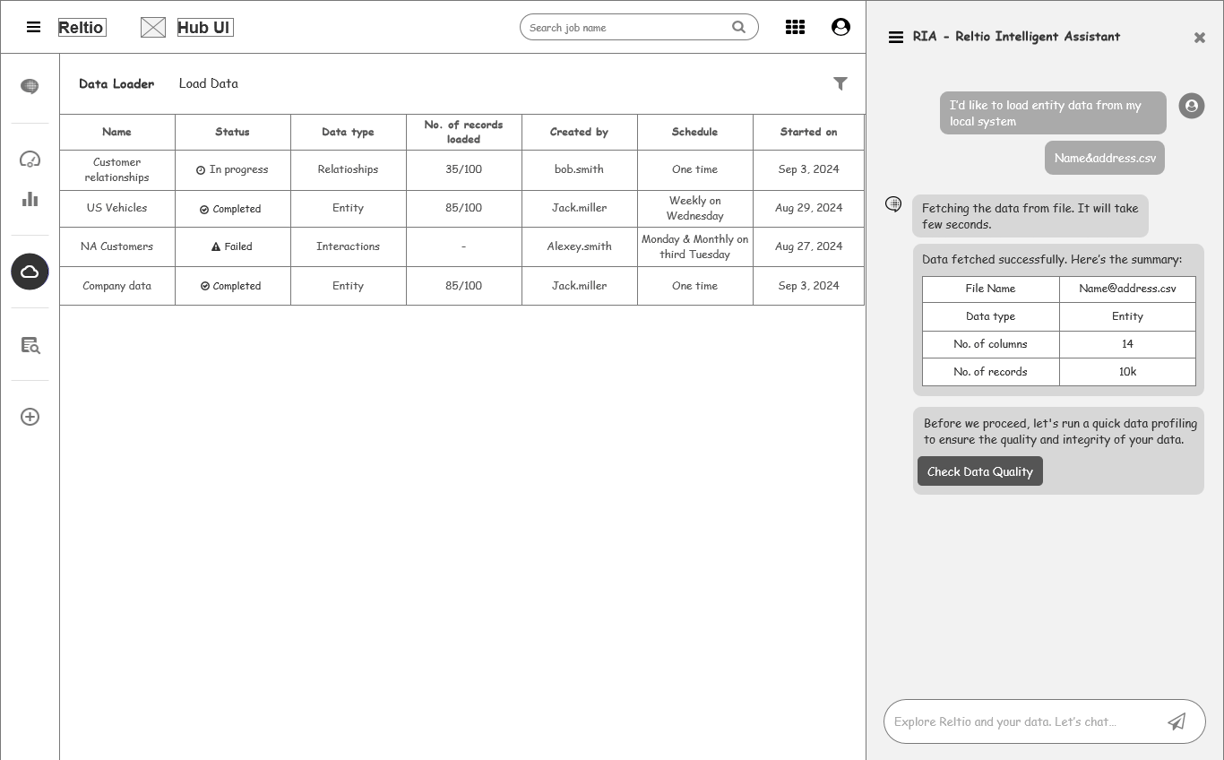The height and width of the screenshot is (760, 1224).
Task: Focus the Explore Reltio chat input
Action: [1045, 721]
